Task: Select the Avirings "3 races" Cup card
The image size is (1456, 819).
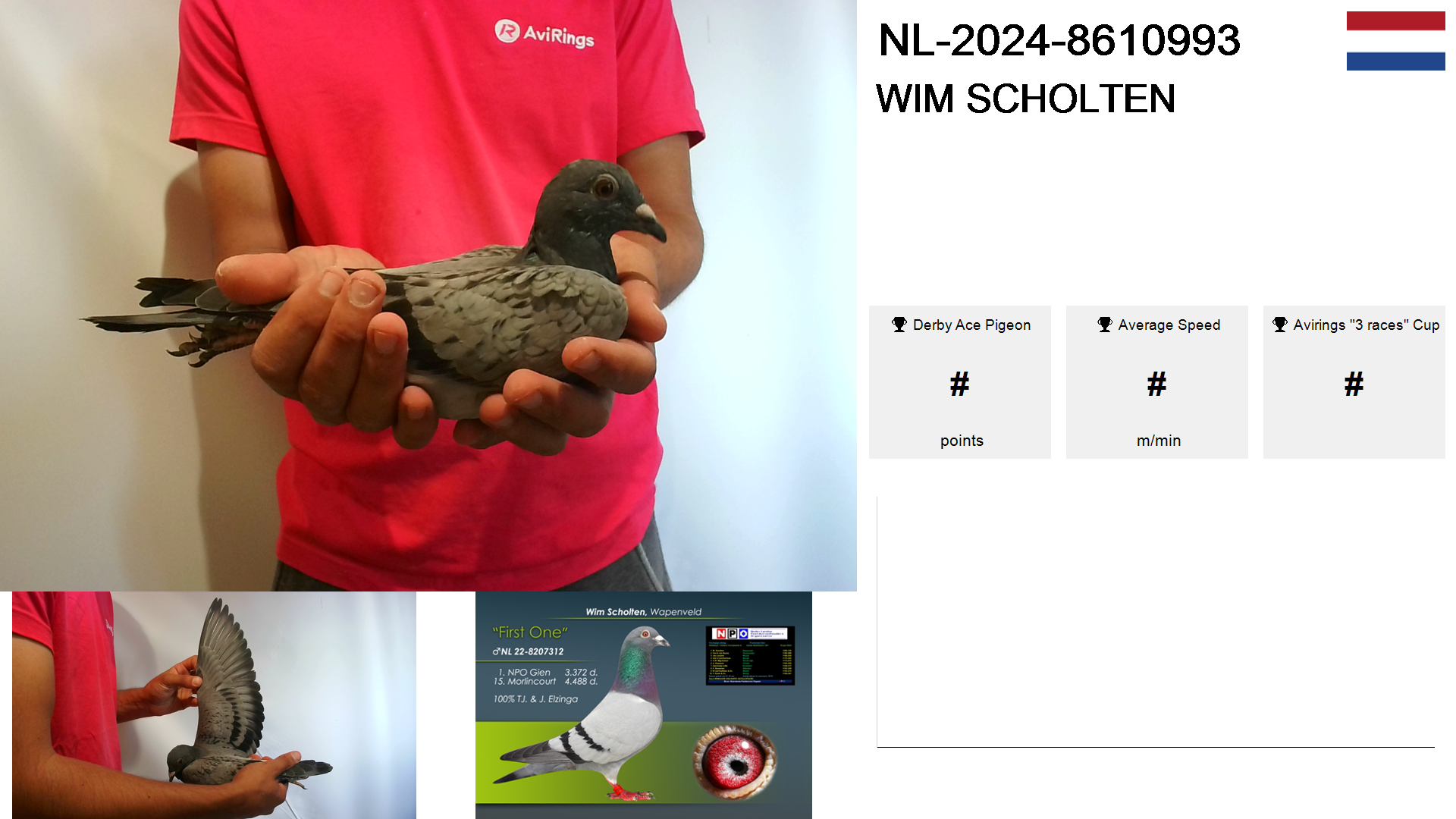Action: click(x=1354, y=382)
